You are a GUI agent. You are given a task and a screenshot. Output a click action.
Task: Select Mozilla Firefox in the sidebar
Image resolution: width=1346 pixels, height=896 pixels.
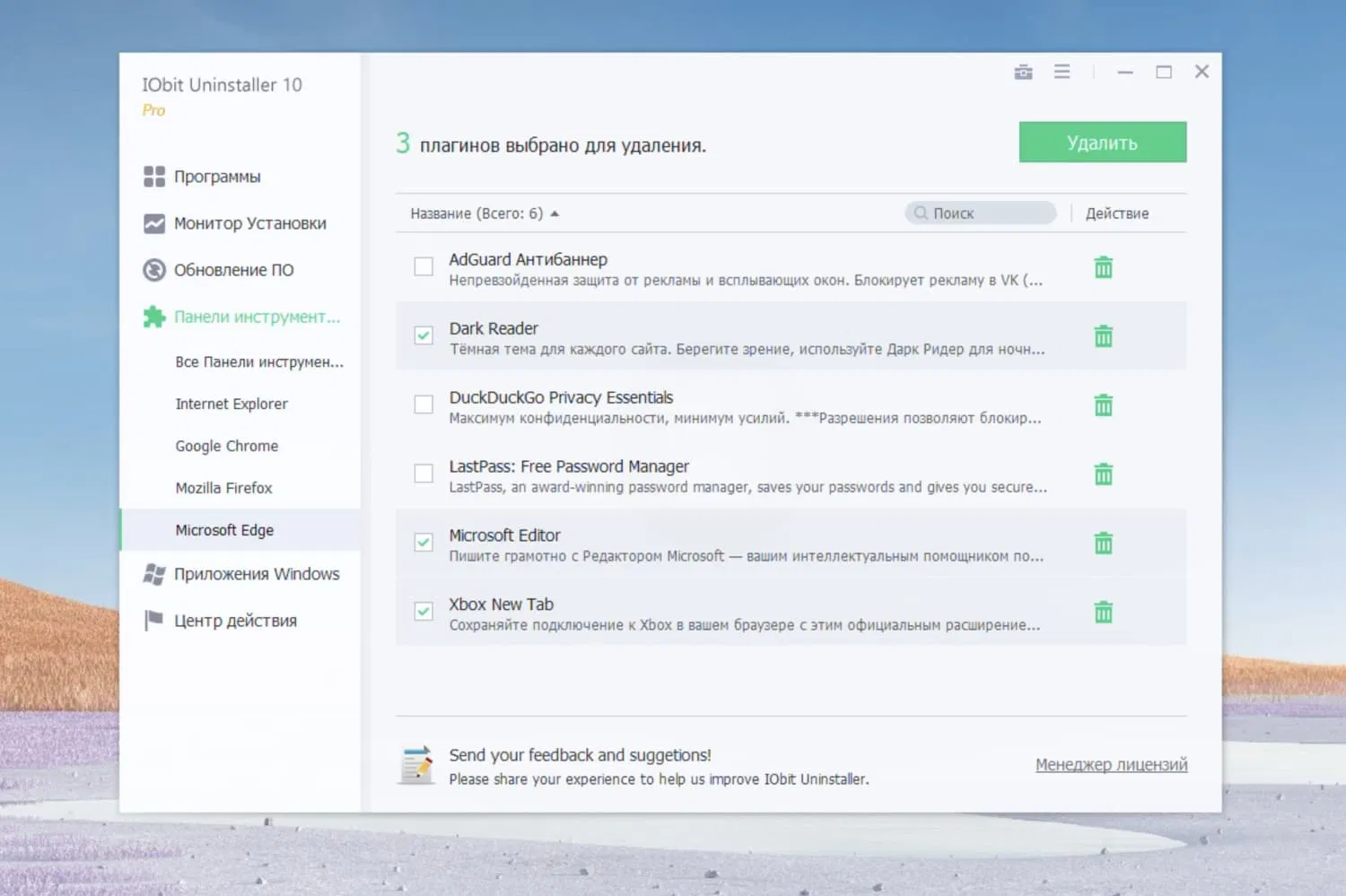[223, 488]
